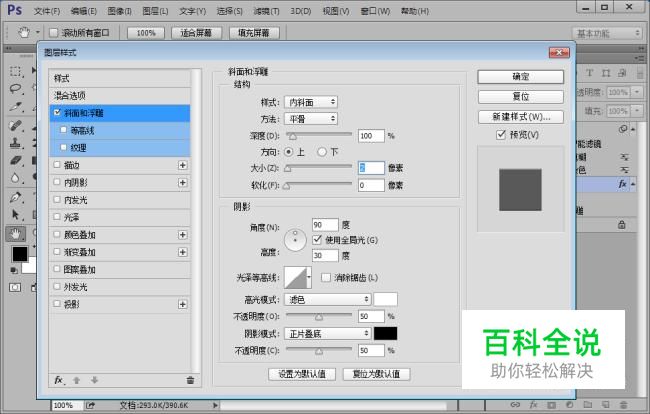Image resolution: width=650 pixels, height=414 pixels.
Task: Click the 新建样式(W)... button
Action: click(521, 117)
